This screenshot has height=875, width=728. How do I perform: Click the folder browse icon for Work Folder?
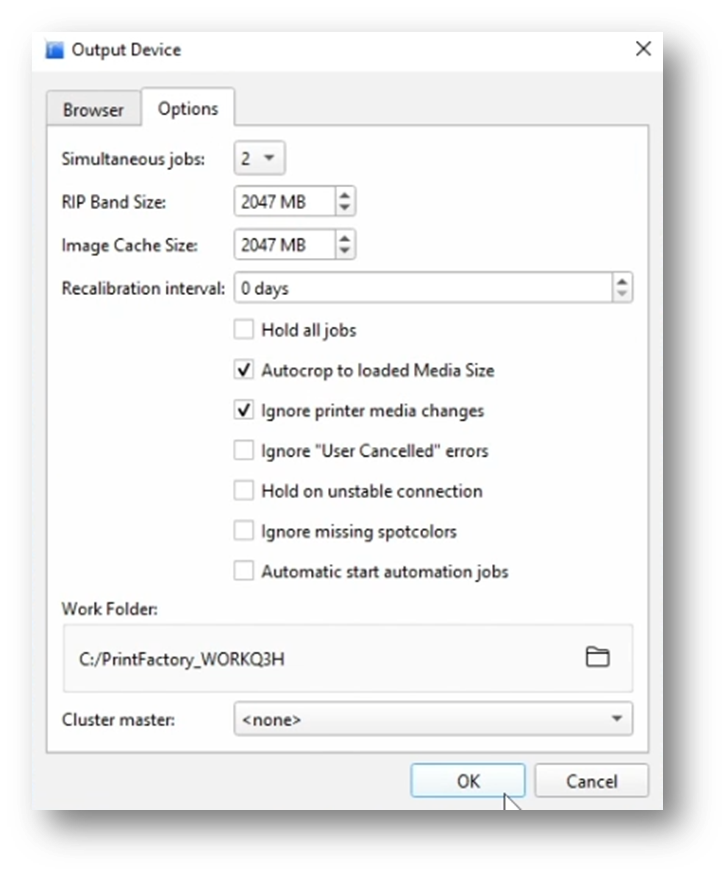(597, 656)
